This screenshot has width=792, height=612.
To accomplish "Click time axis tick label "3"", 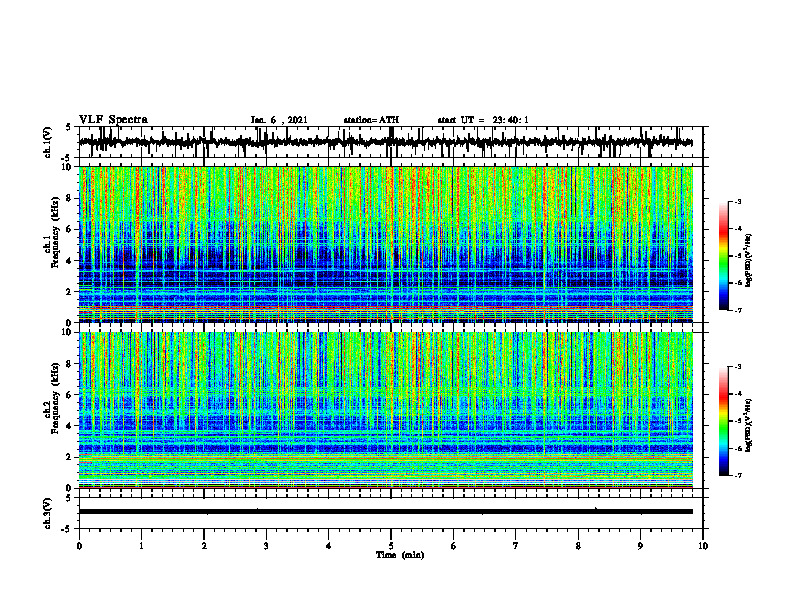I will pyautogui.click(x=266, y=546).
